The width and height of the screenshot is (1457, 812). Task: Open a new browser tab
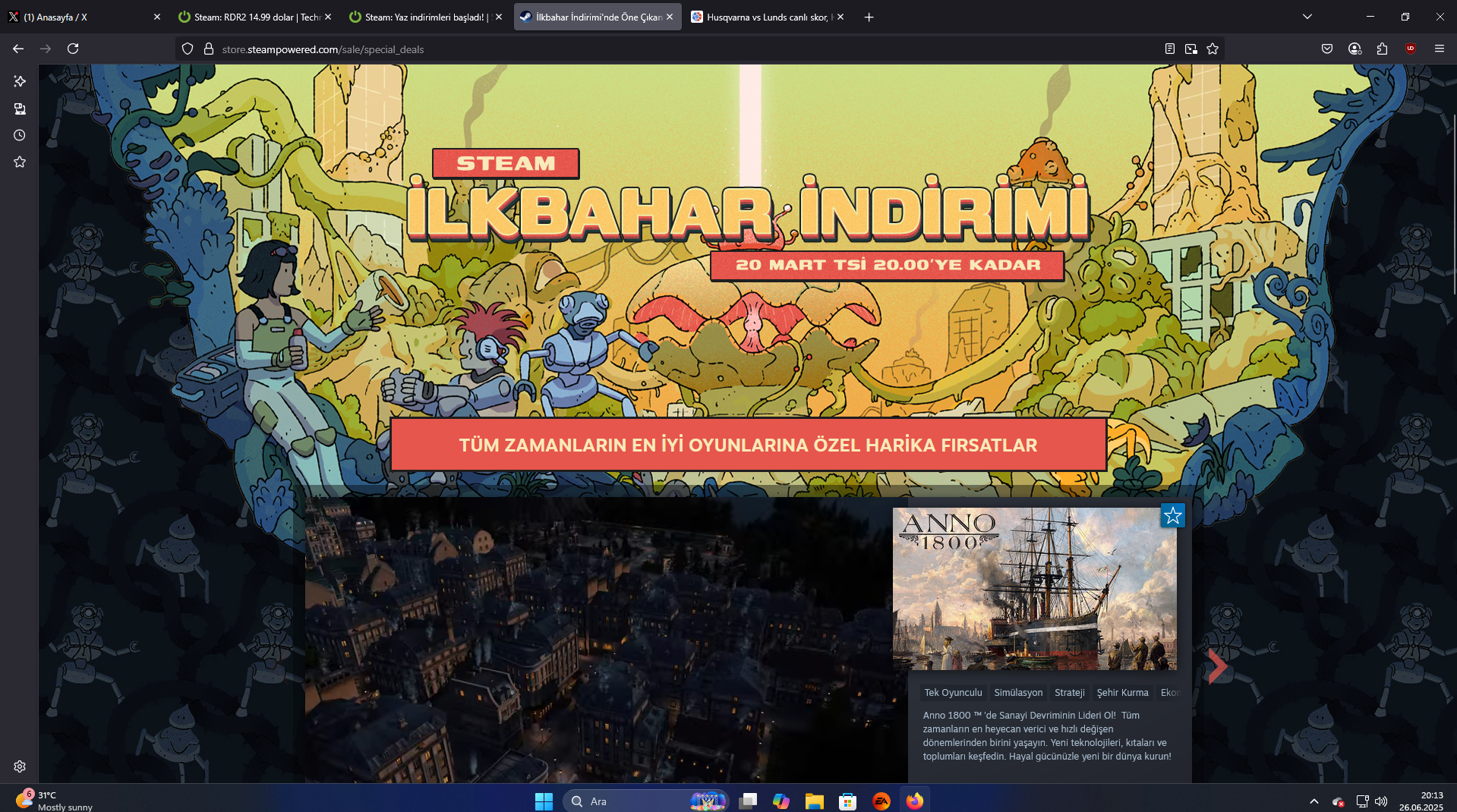coord(869,17)
